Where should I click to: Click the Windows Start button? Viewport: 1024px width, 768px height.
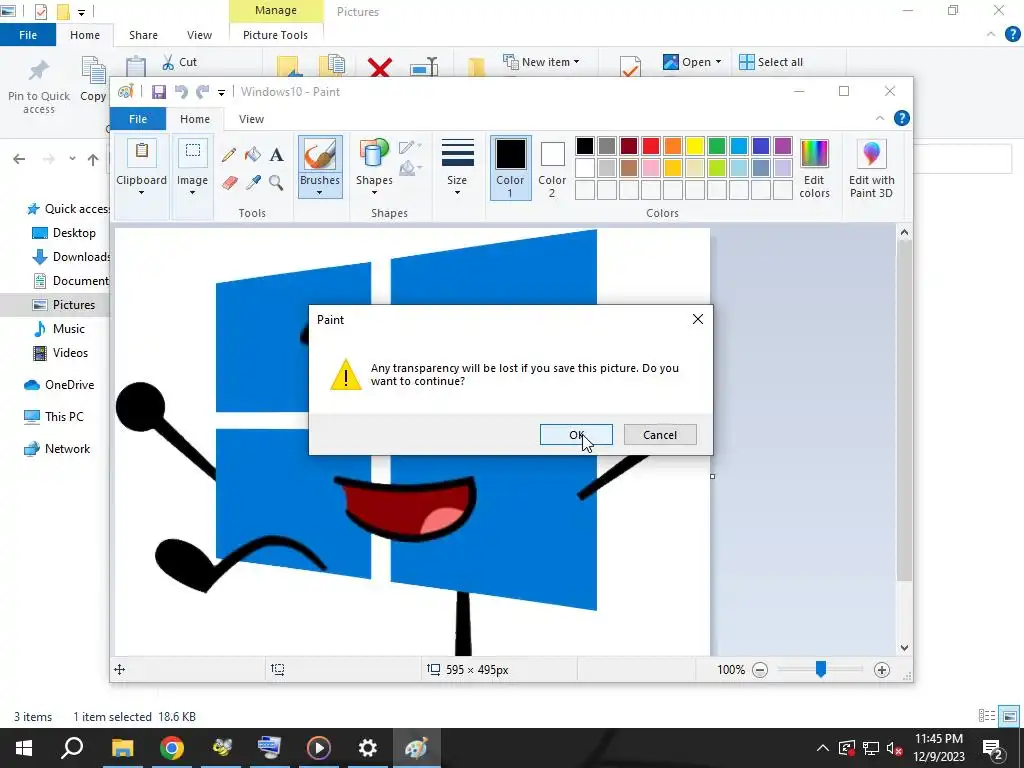point(24,748)
